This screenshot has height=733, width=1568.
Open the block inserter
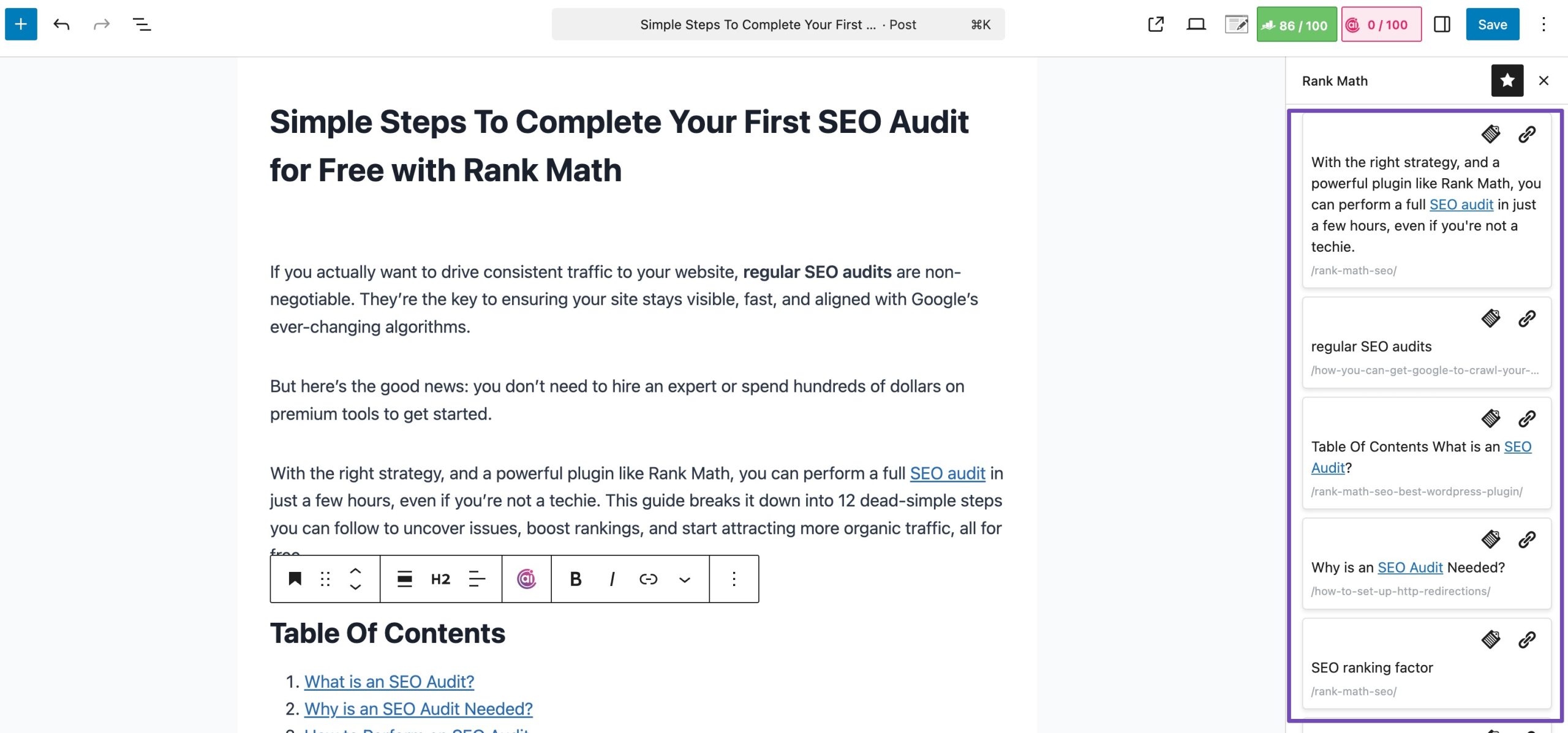[20, 24]
